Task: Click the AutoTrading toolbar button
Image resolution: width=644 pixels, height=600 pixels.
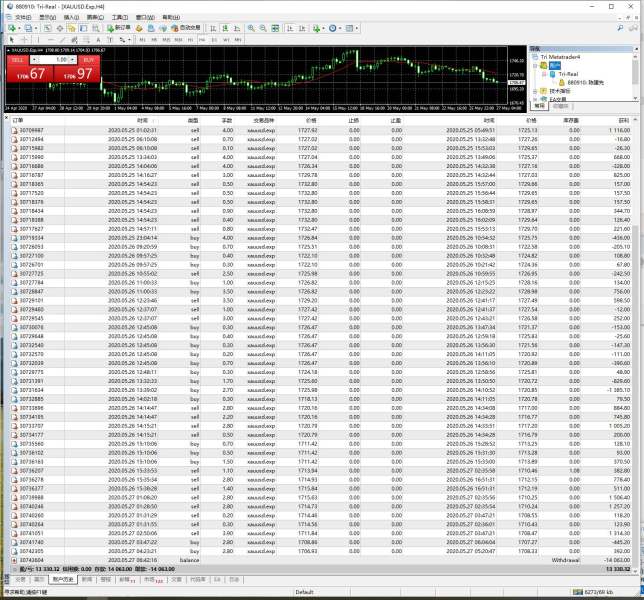Action: click(185, 28)
